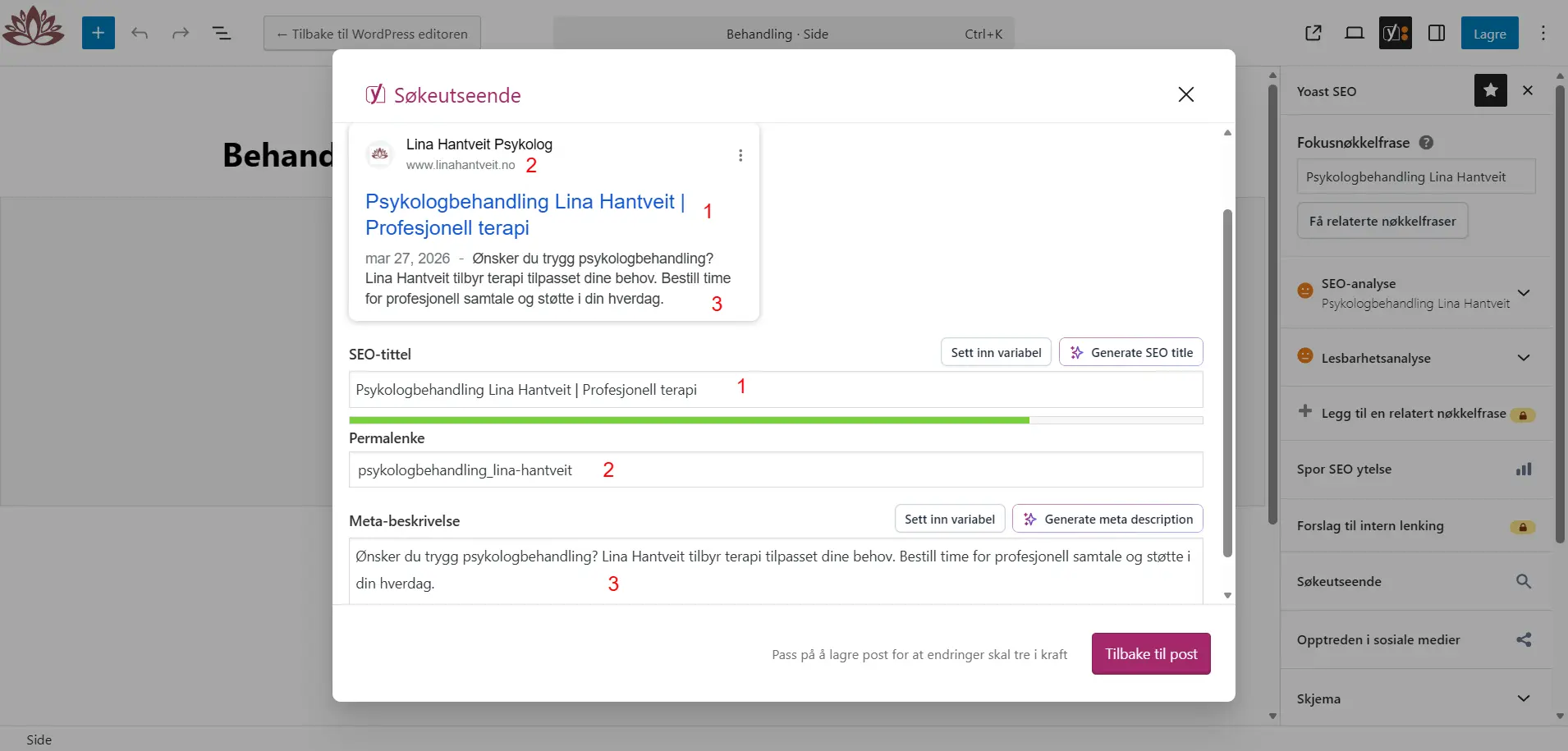Insert variable into meta description

tap(950, 519)
